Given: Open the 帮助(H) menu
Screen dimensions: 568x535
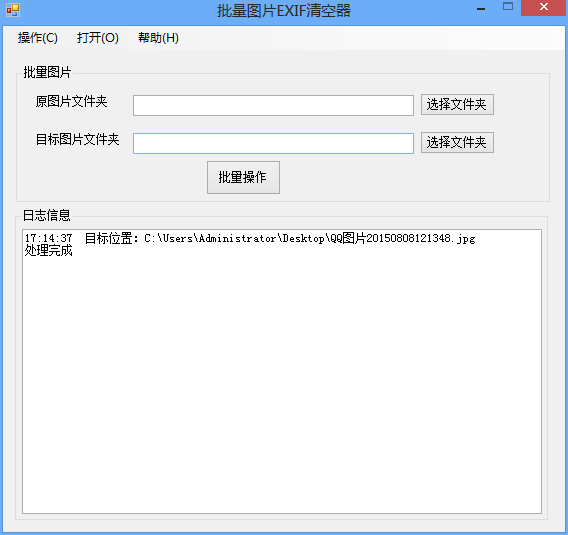Looking at the screenshot, I should [158, 38].
